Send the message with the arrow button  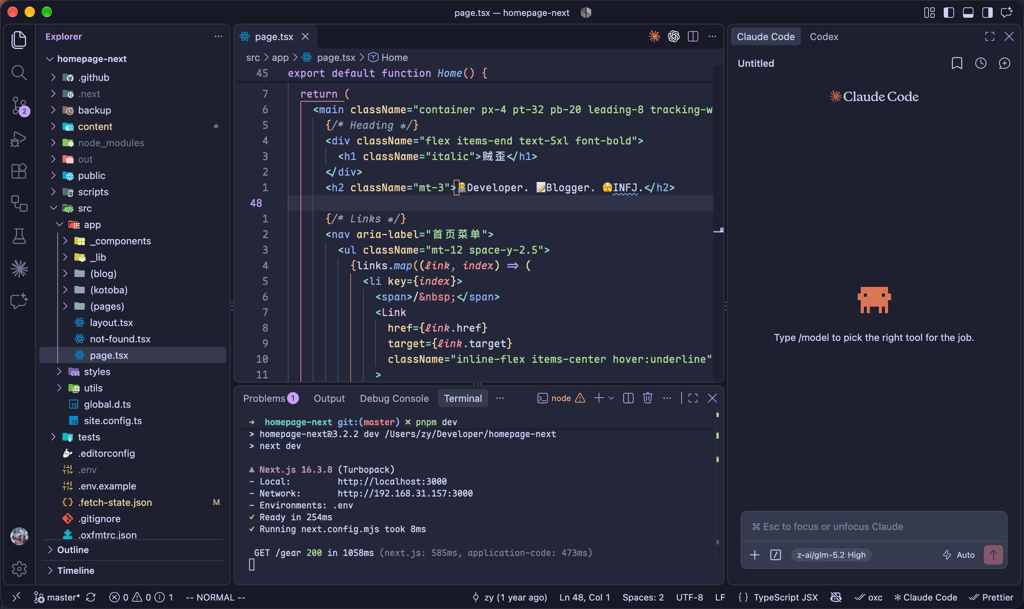pyautogui.click(x=993, y=555)
